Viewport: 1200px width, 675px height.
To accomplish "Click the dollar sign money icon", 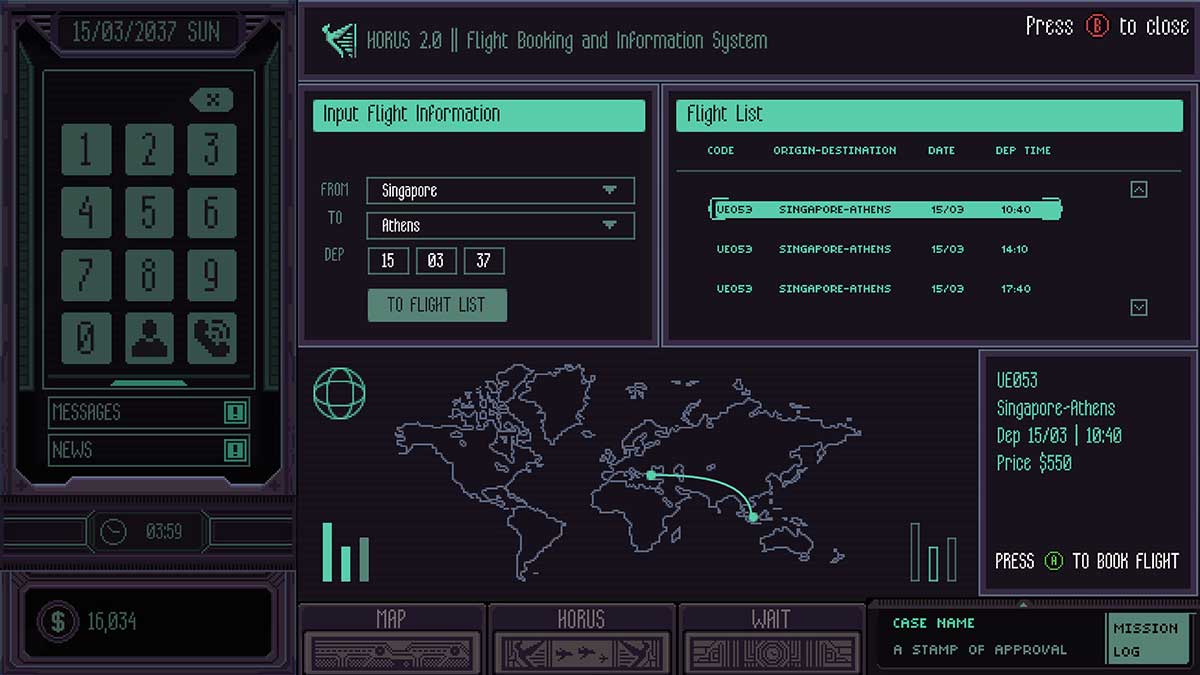I will coord(58,622).
